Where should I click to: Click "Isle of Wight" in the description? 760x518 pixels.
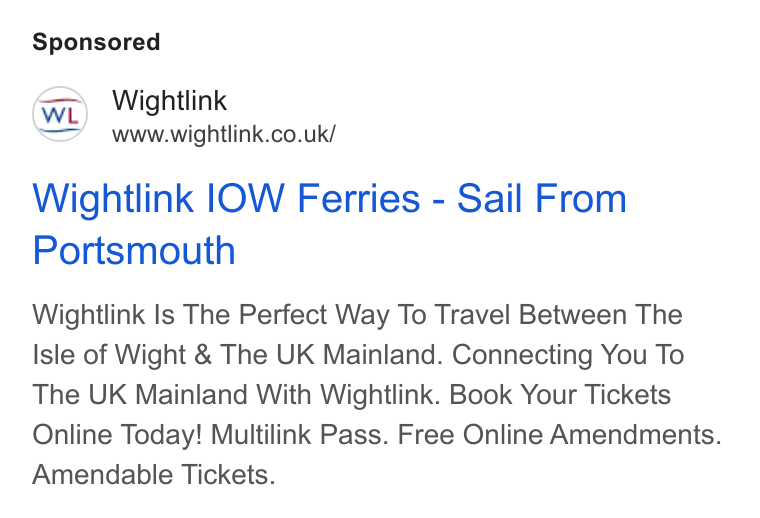pyautogui.click(x=109, y=355)
